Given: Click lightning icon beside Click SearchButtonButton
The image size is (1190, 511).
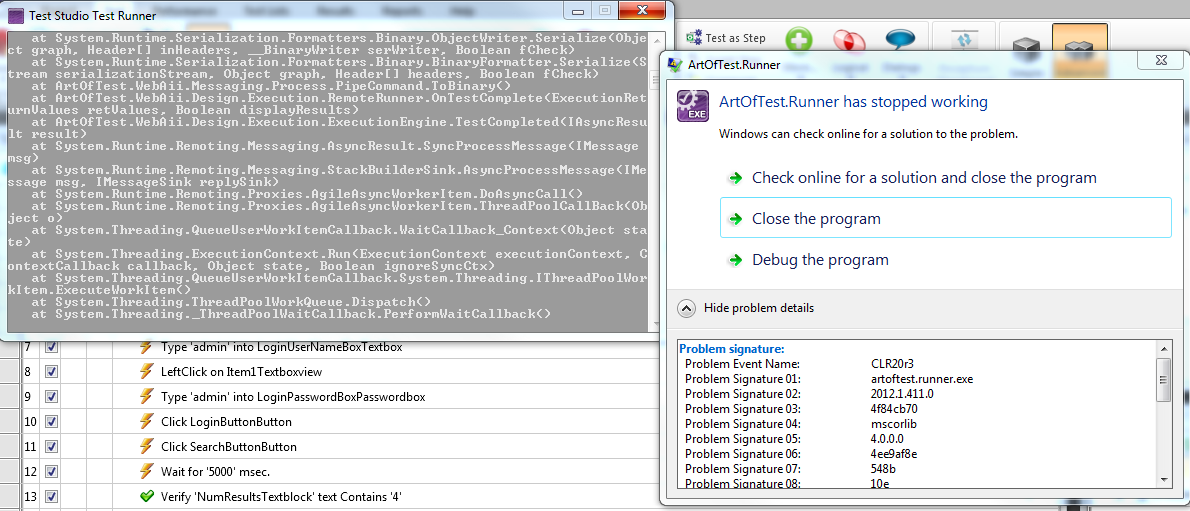Looking at the screenshot, I should pyautogui.click(x=146, y=446).
